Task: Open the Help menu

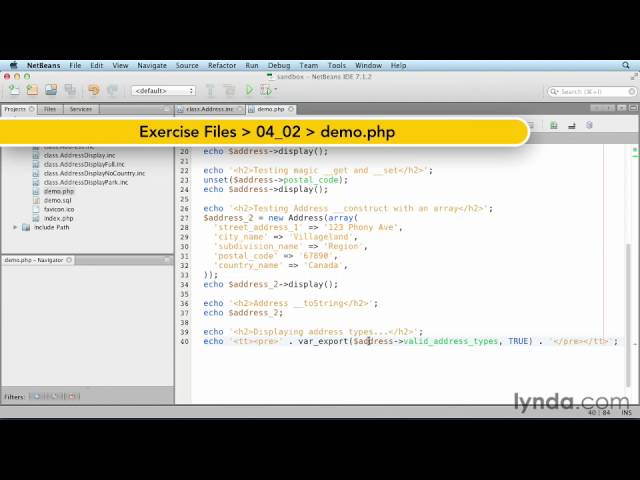Action: click(x=398, y=65)
